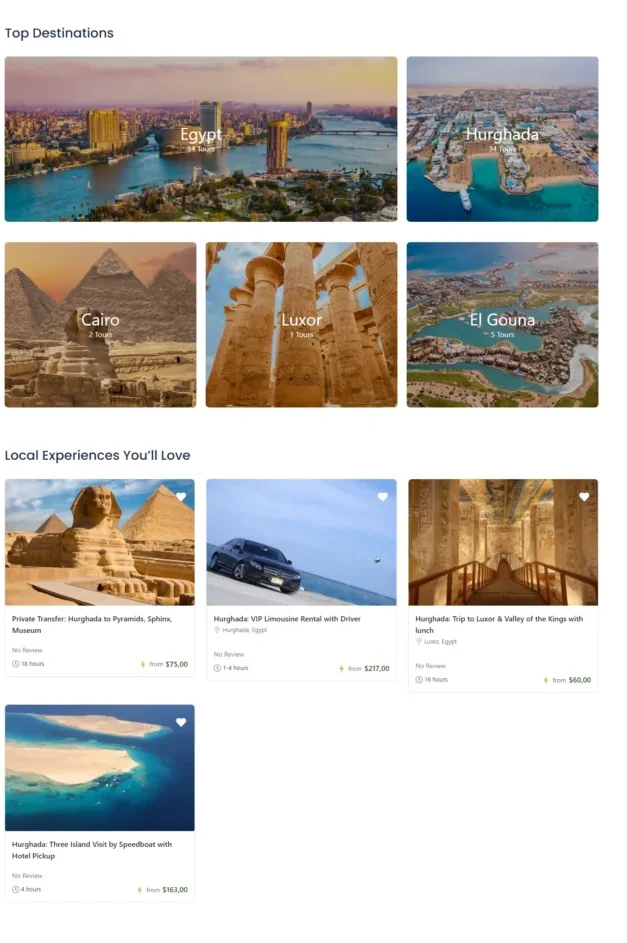Image resolution: width=627 pixels, height=943 pixels.
Task: Open the Egypt destination tile
Action: (201, 139)
